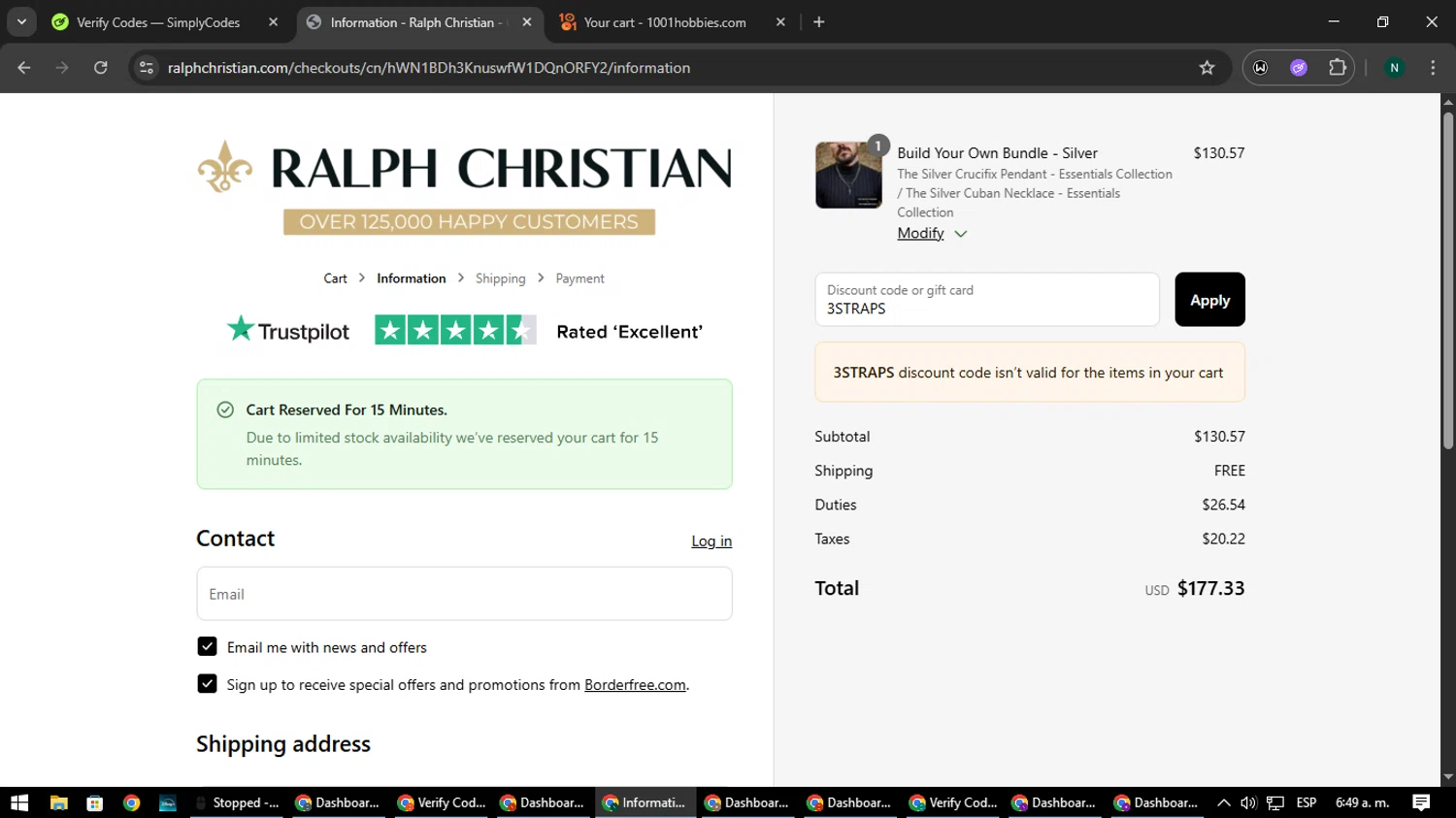
Task: Open a new browser tab
Action: pyautogui.click(x=819, y=22)
